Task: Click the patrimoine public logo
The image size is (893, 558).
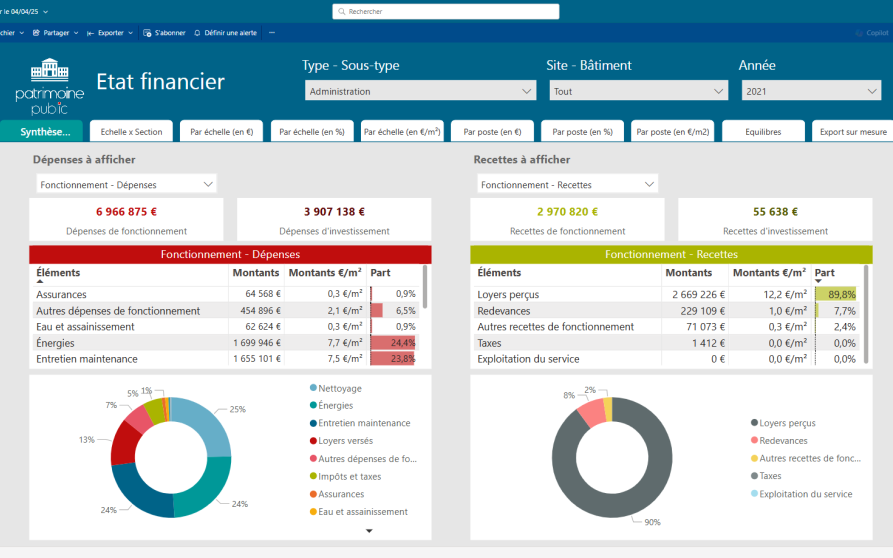Action: 50,87
